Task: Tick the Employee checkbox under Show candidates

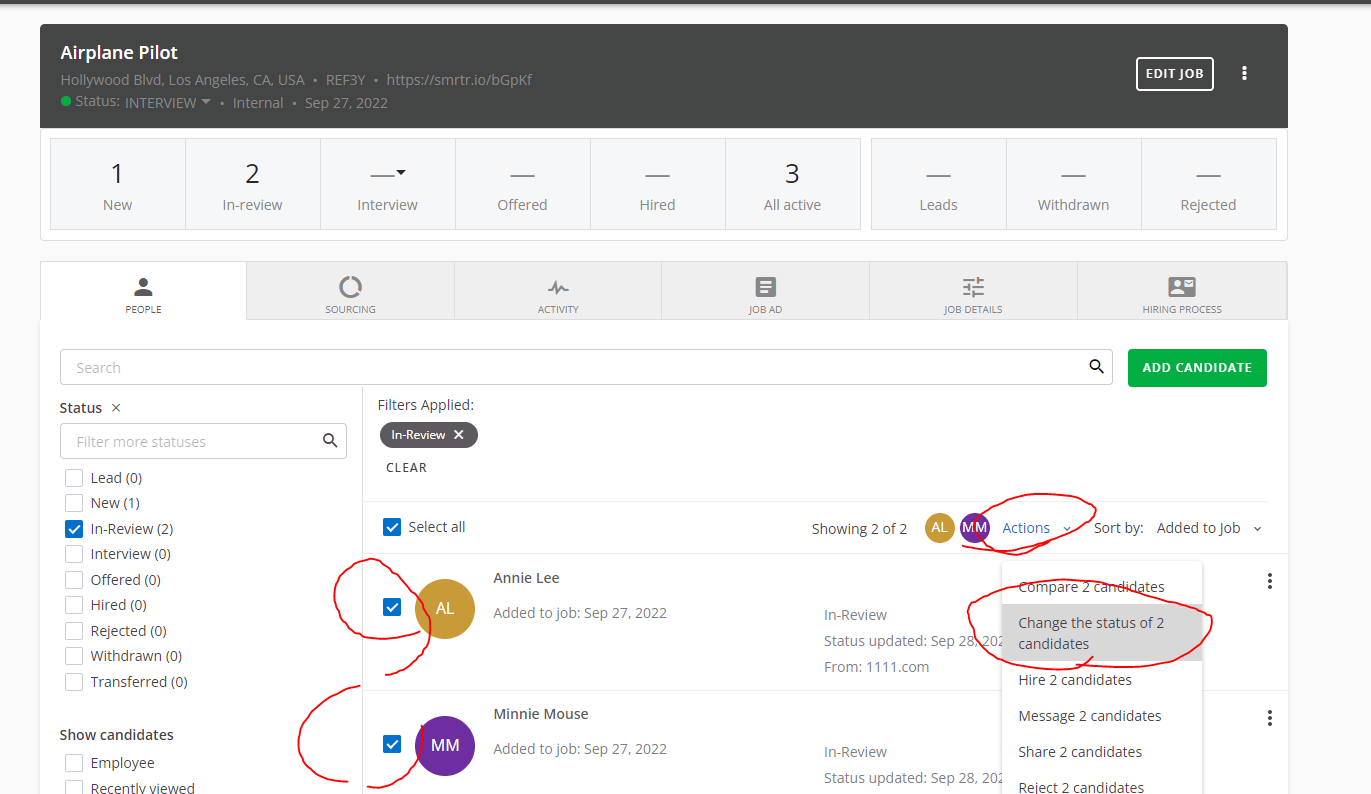Action: (x=73, y=763)
